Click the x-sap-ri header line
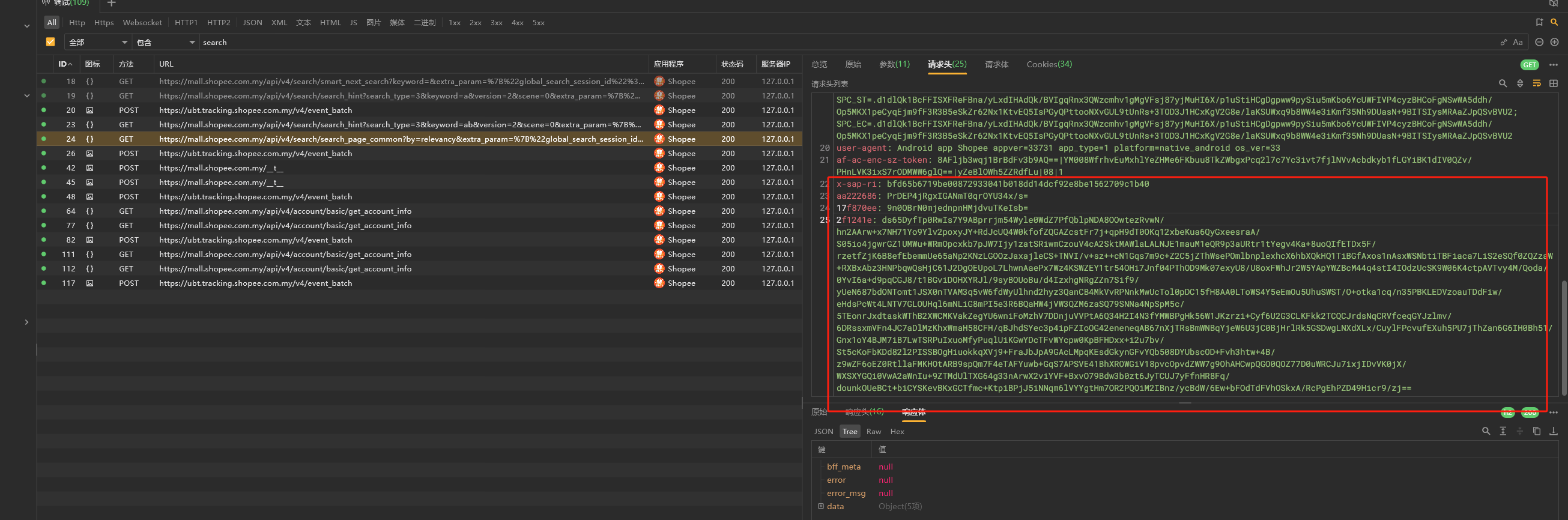The width and height of the screenshot is (1568, 520). click(992, 184)
